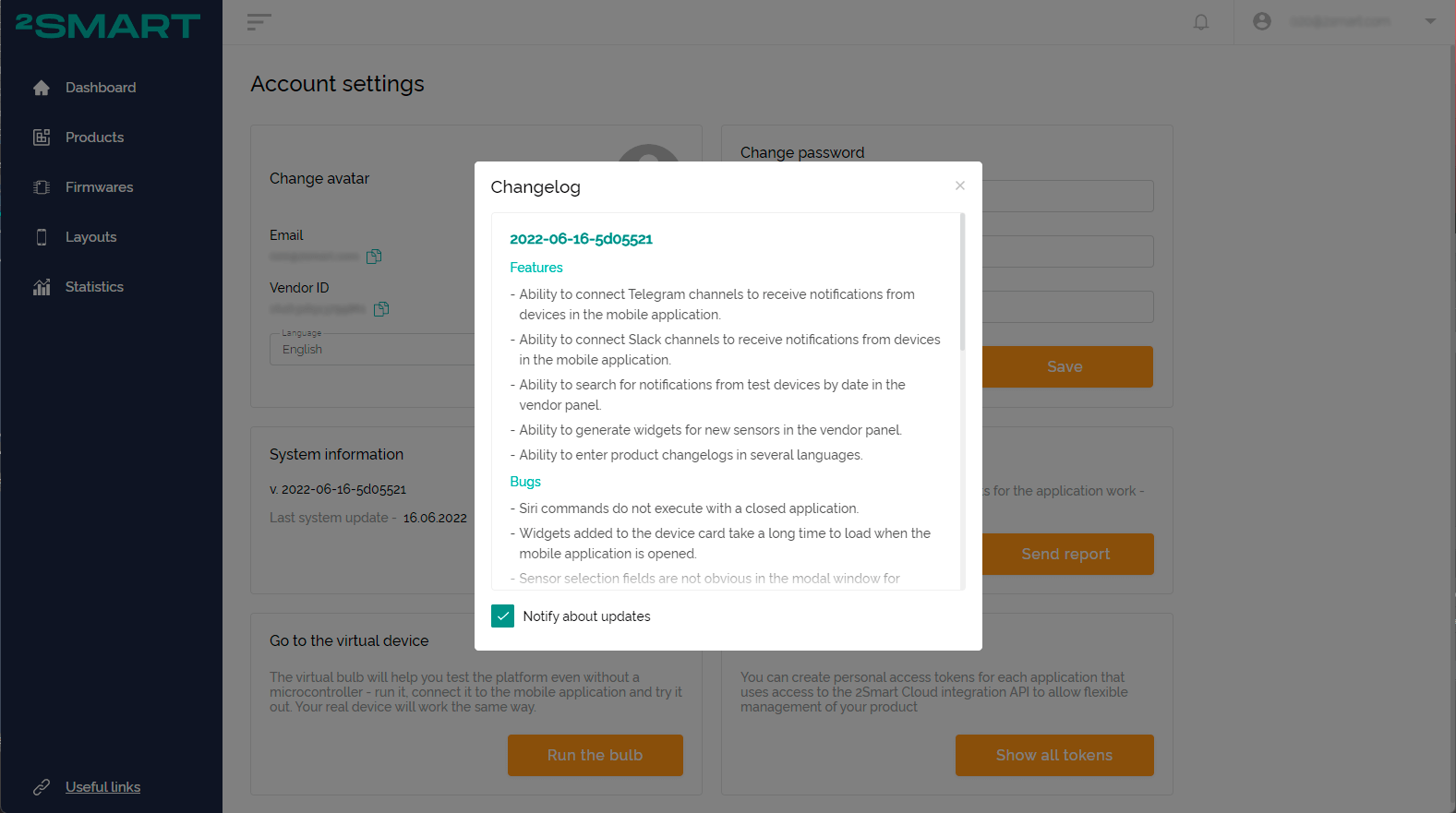Click the user account avatar icon
The width and height of the screenshot is (1456, 813).
coord(1262,21)
